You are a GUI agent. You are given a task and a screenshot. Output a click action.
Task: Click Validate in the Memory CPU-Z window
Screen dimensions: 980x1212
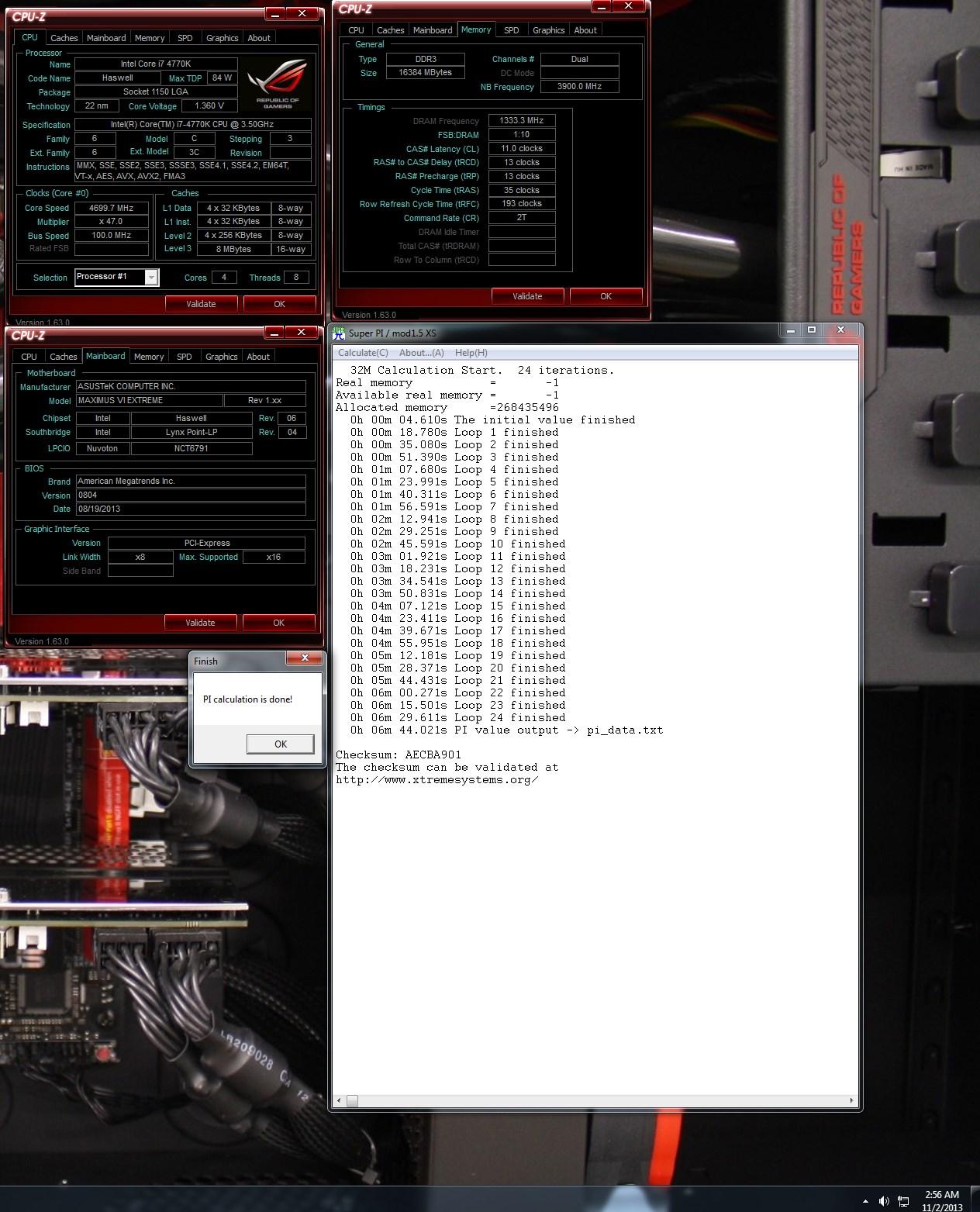(527, 296)
